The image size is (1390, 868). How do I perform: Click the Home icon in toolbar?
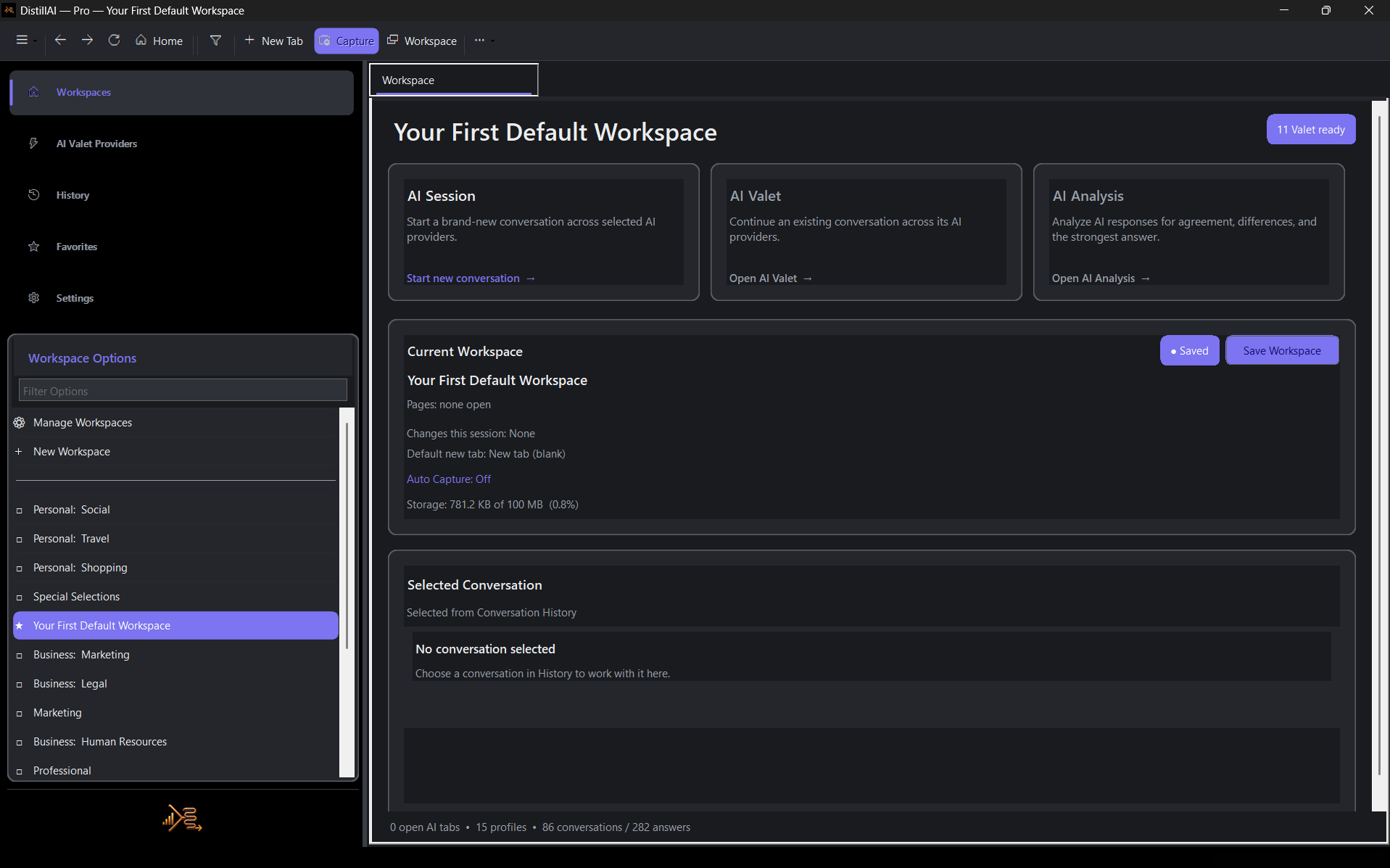141,41
